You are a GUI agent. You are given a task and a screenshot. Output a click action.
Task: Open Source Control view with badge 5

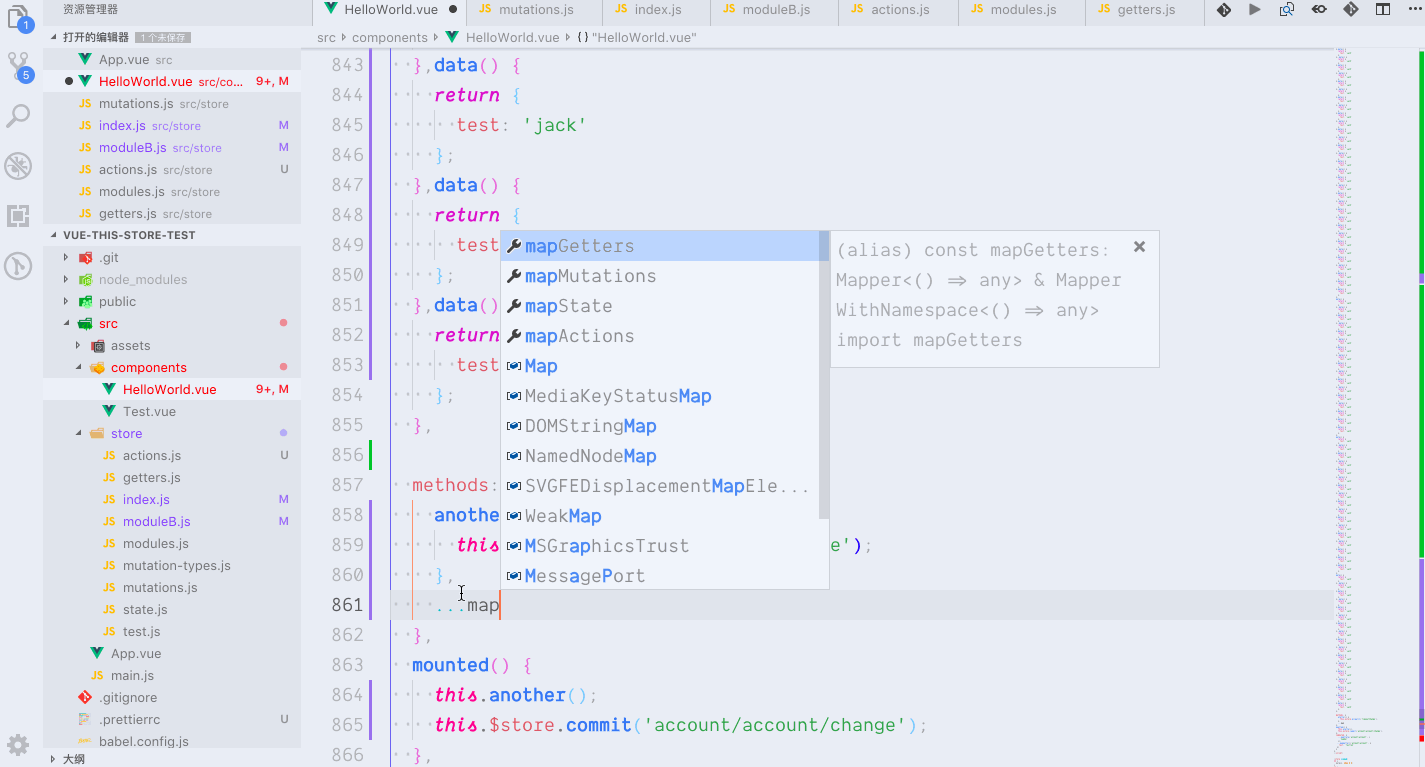click(19, 66)
